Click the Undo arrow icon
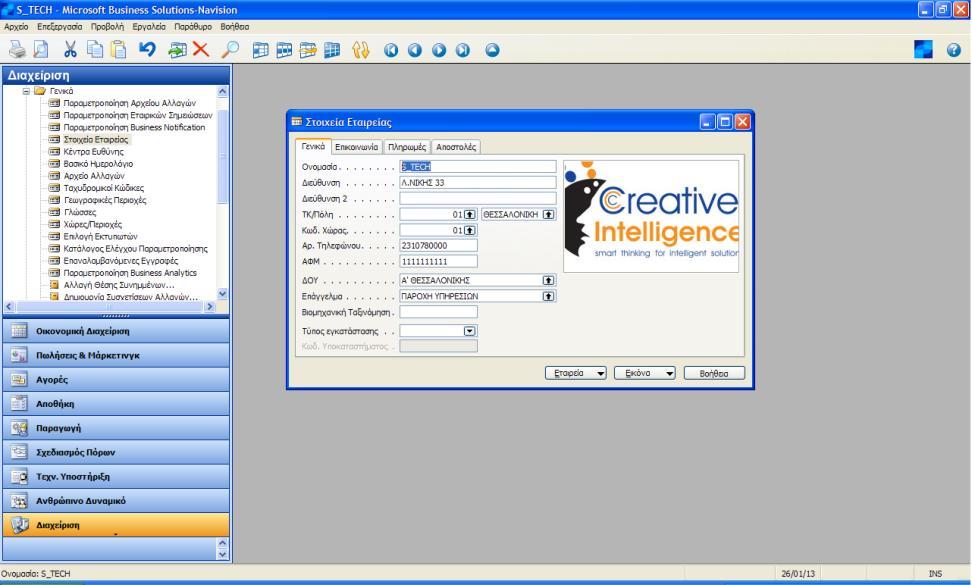The image size is (972, 585). (x=147, y=50)
